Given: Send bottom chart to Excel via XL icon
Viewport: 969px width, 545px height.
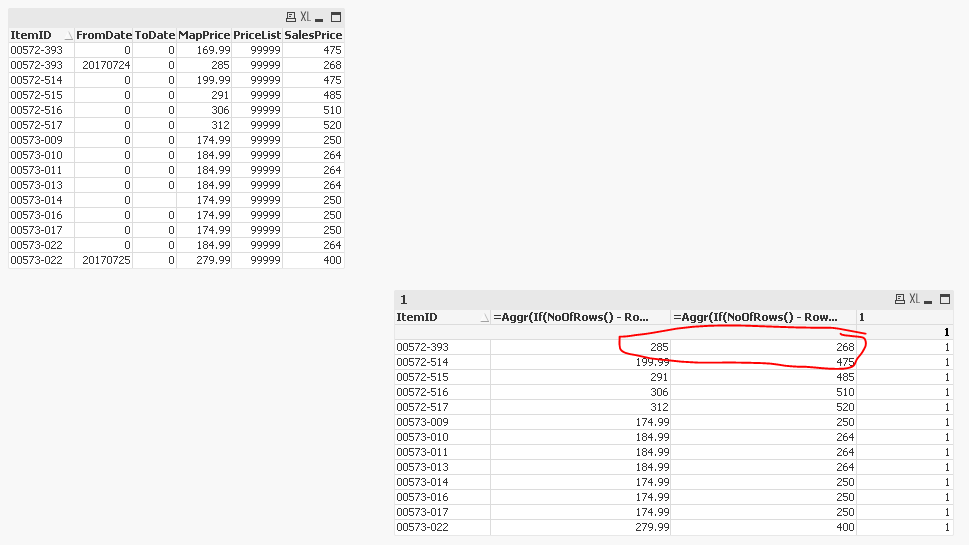Looking at the screenshot, I should (x=915, y=300).
